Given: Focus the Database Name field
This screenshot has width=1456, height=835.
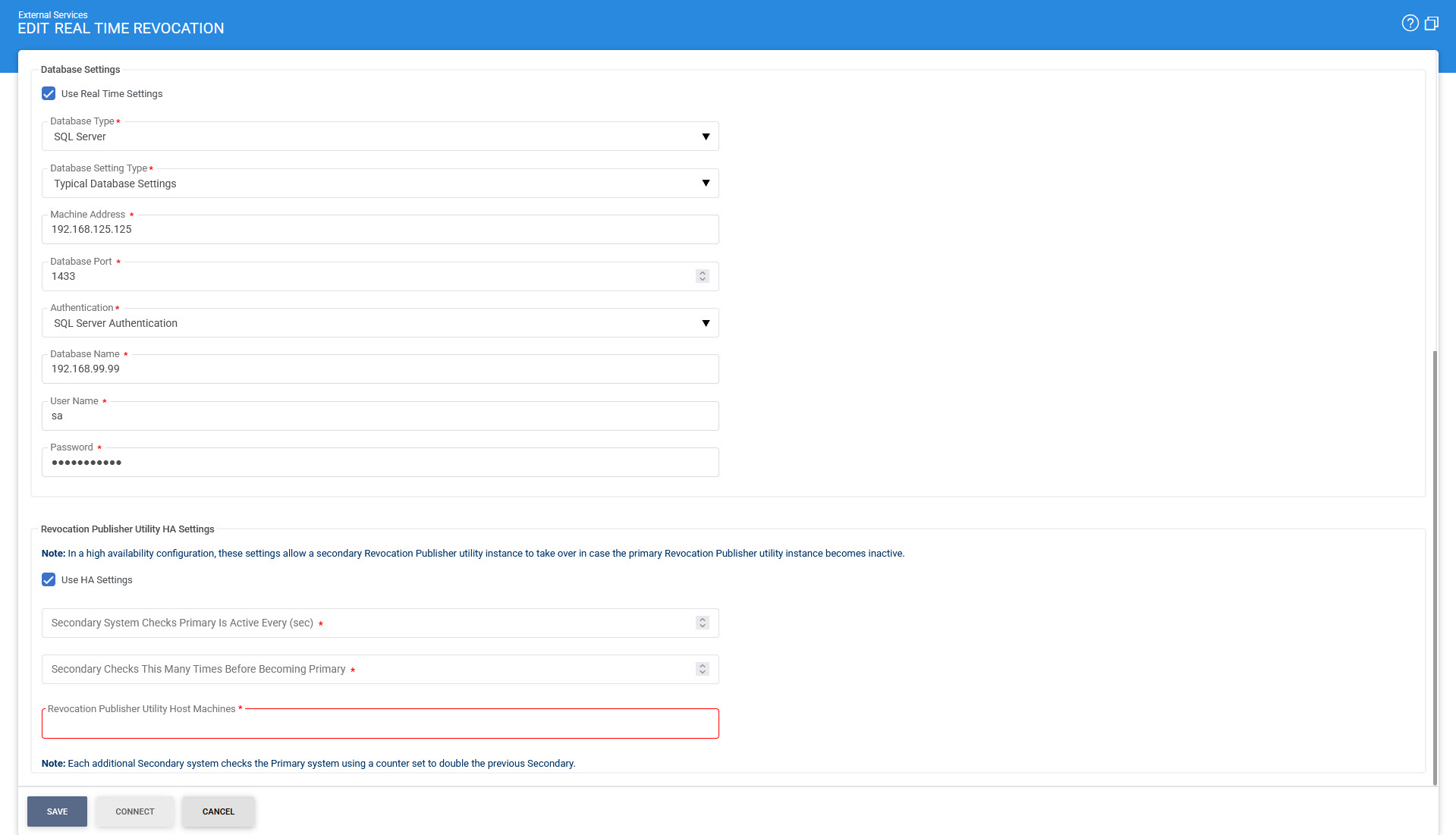Looking at the screenshot, I should [379, 369].
